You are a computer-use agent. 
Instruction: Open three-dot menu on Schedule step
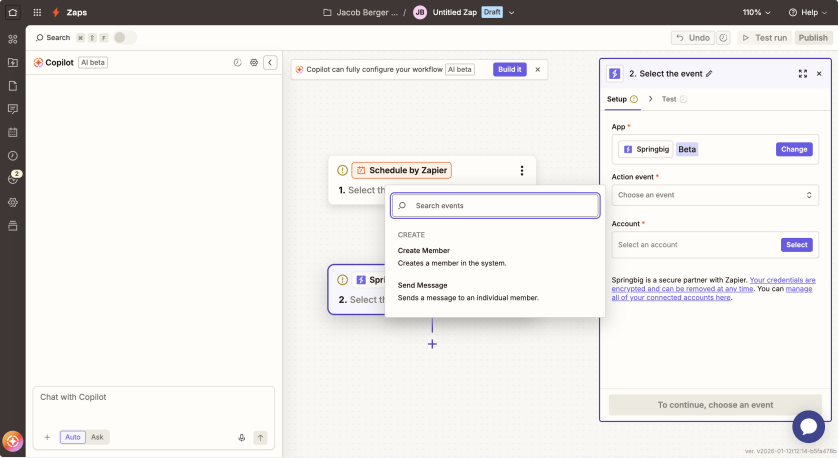[x=522, y=170]
